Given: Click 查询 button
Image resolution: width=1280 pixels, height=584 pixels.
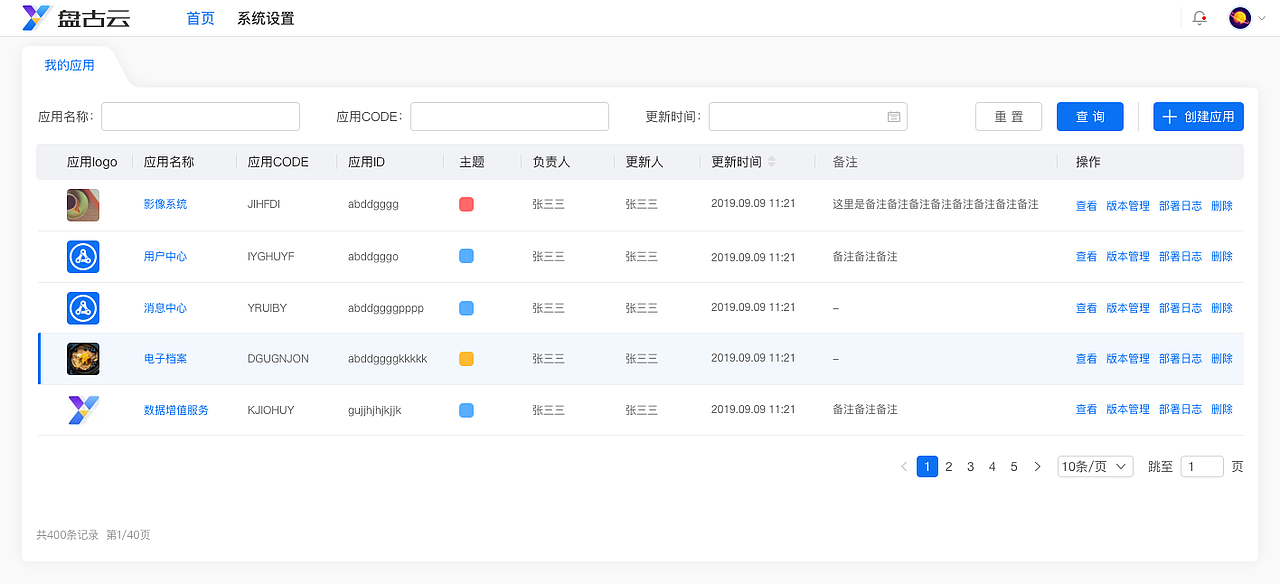Looking at the screenshot, I should [1090, 117].
